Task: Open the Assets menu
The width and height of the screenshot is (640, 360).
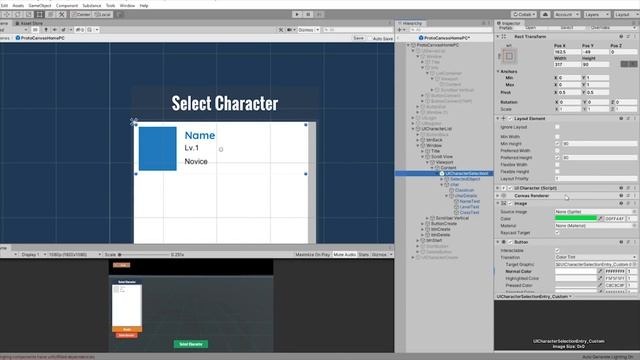Action: (x=18, y=6)
